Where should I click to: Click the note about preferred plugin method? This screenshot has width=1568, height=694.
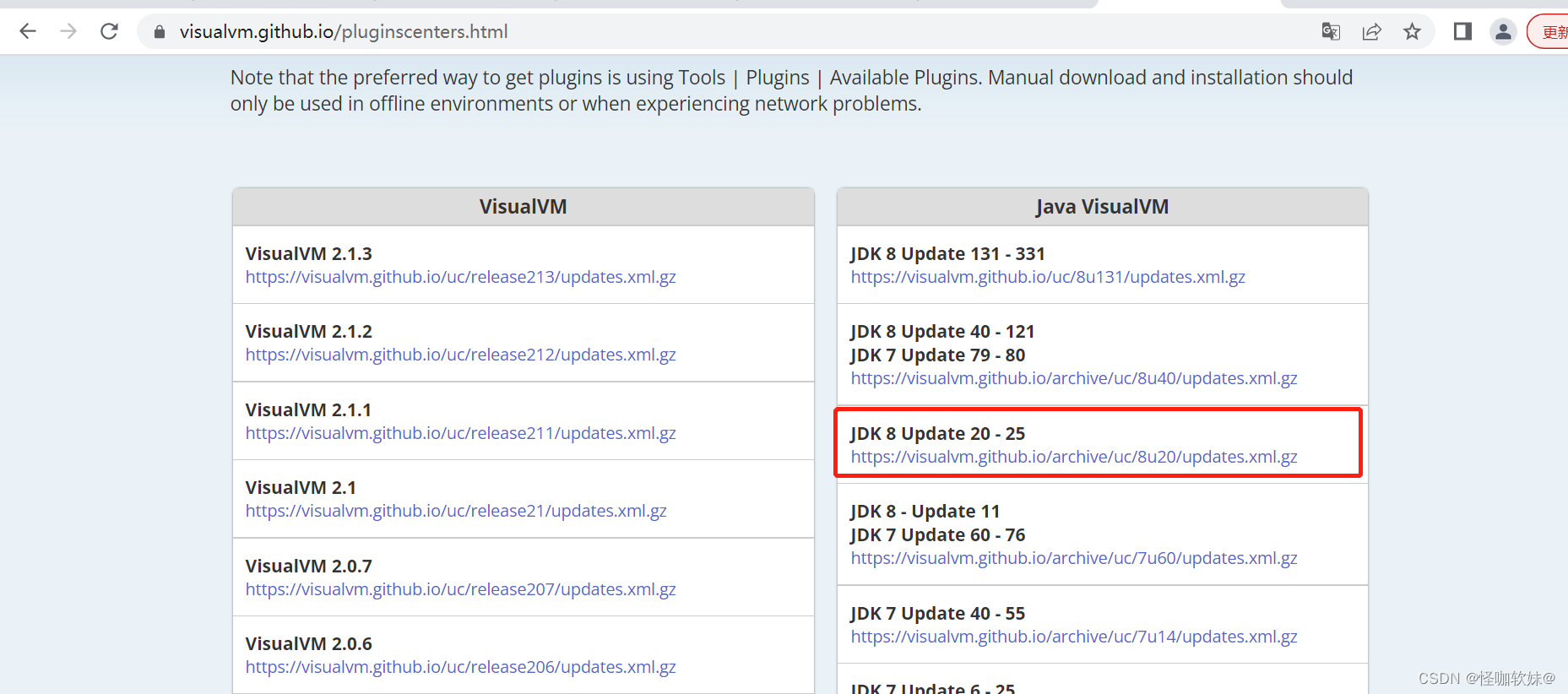click(x=791, y=90)
